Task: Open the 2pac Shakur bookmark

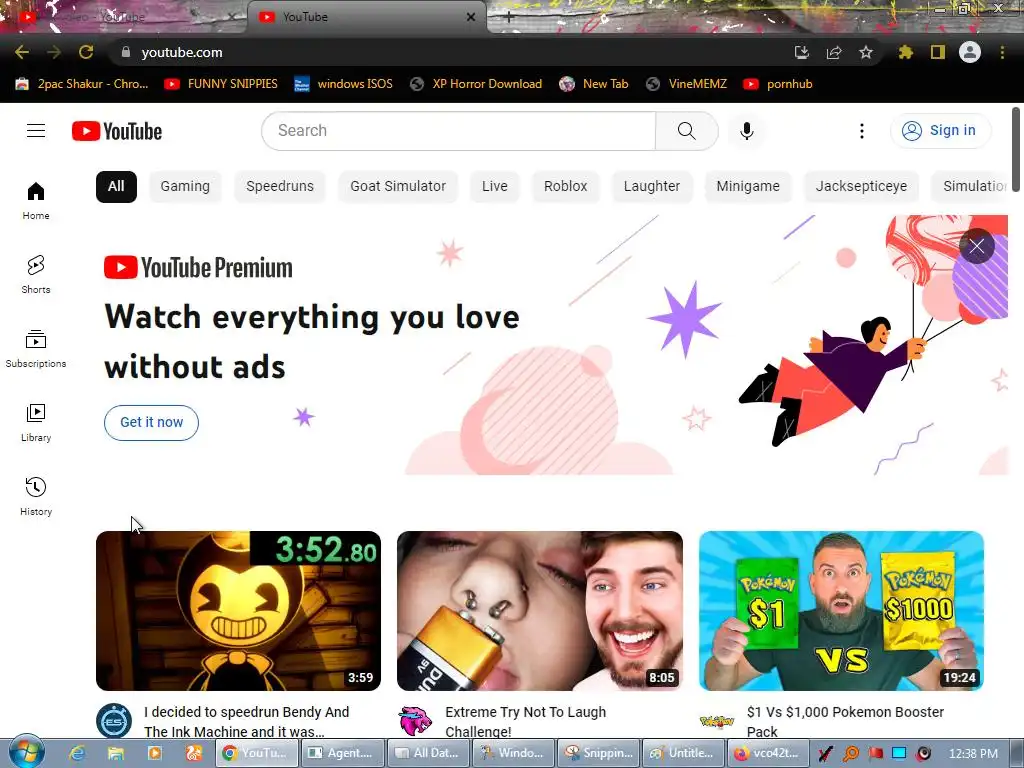Action: (82, 84)
